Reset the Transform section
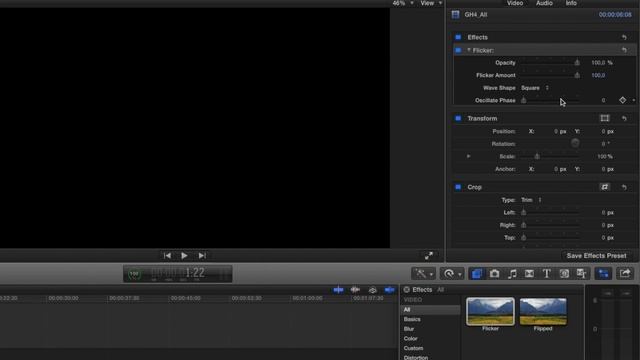The image size is (640, 360). point(624,118)
